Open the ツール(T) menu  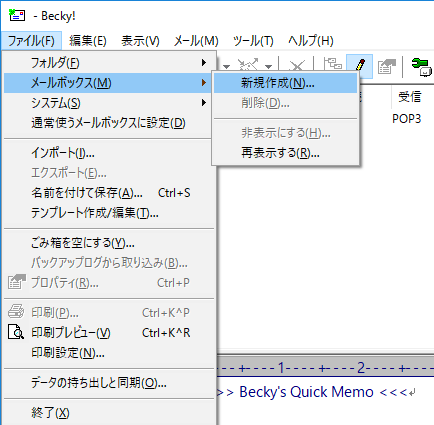click(253, 41)
